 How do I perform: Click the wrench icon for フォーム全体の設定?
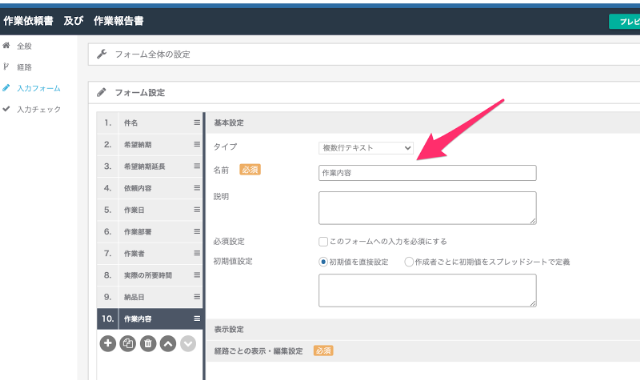coord(102,54)
